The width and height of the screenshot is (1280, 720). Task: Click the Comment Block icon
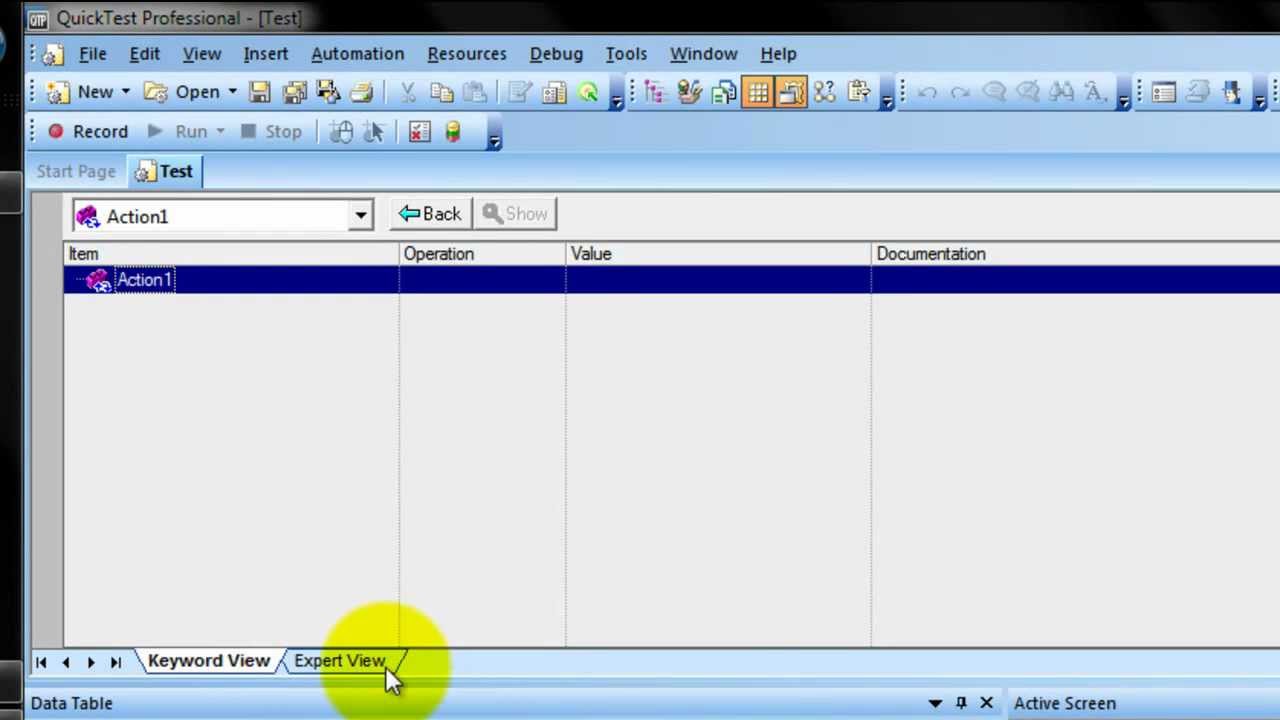(x=994, y=92)
